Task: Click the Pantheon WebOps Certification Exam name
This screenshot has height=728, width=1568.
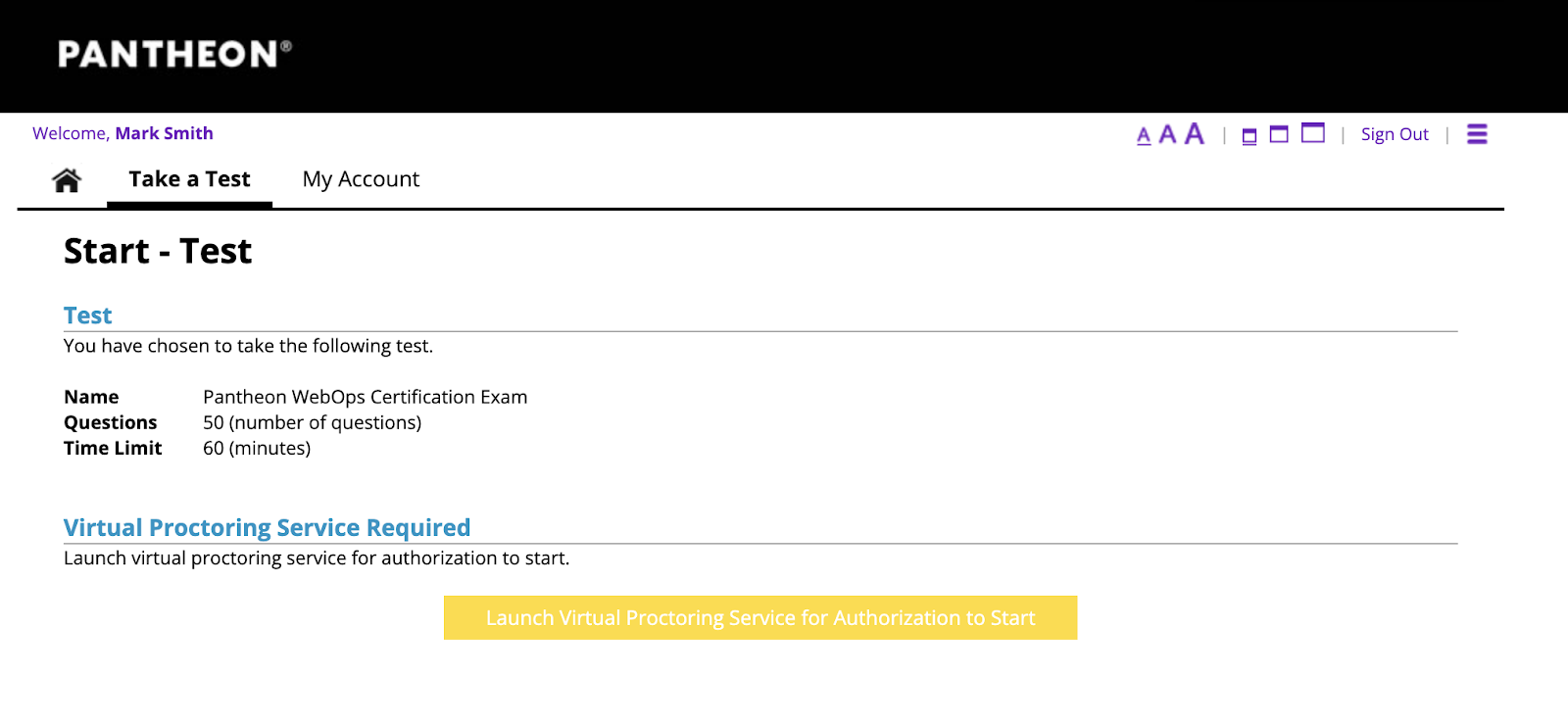Action: tap(365, 397)
